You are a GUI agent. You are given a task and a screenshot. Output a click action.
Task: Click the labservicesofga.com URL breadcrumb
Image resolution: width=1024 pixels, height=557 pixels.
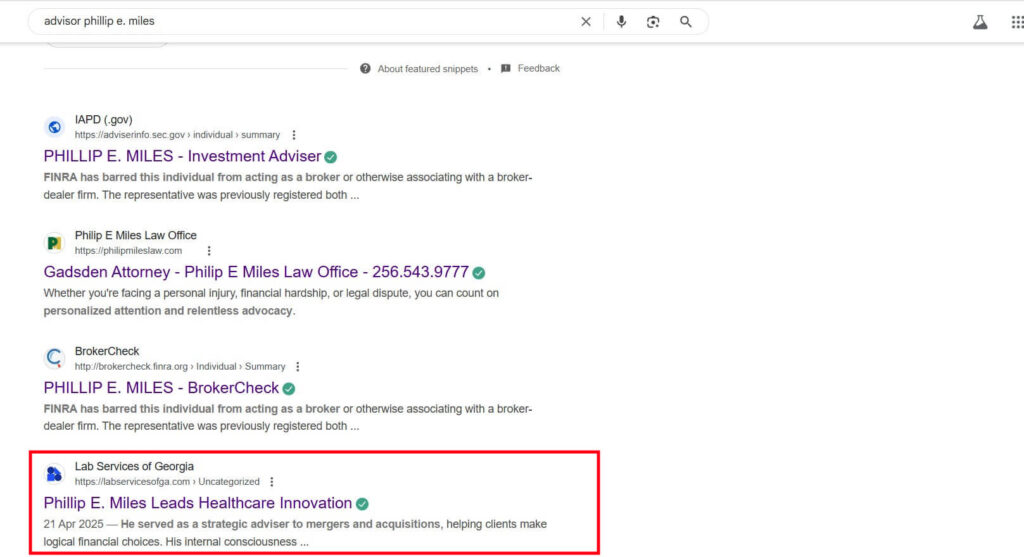[x=167, y=482]
